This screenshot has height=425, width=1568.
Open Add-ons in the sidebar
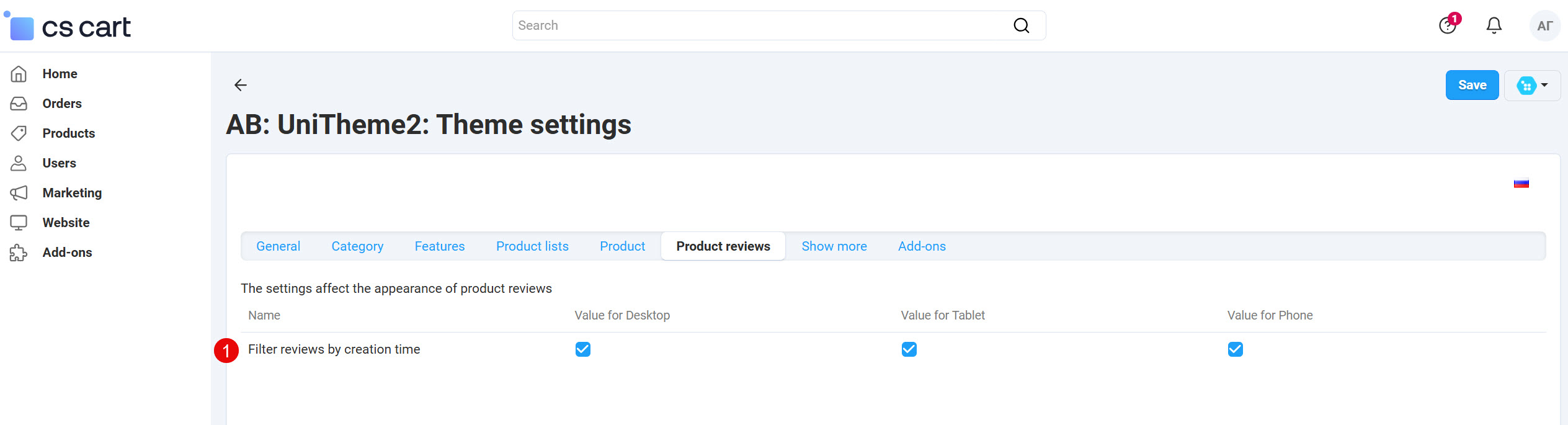pyautogui.click(x=67, y=253)
